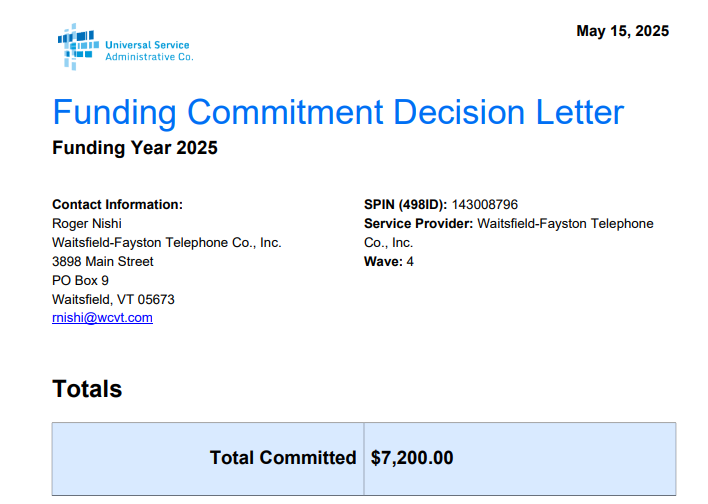Click the 3898 Main Street address line

[x=103, y=261]
